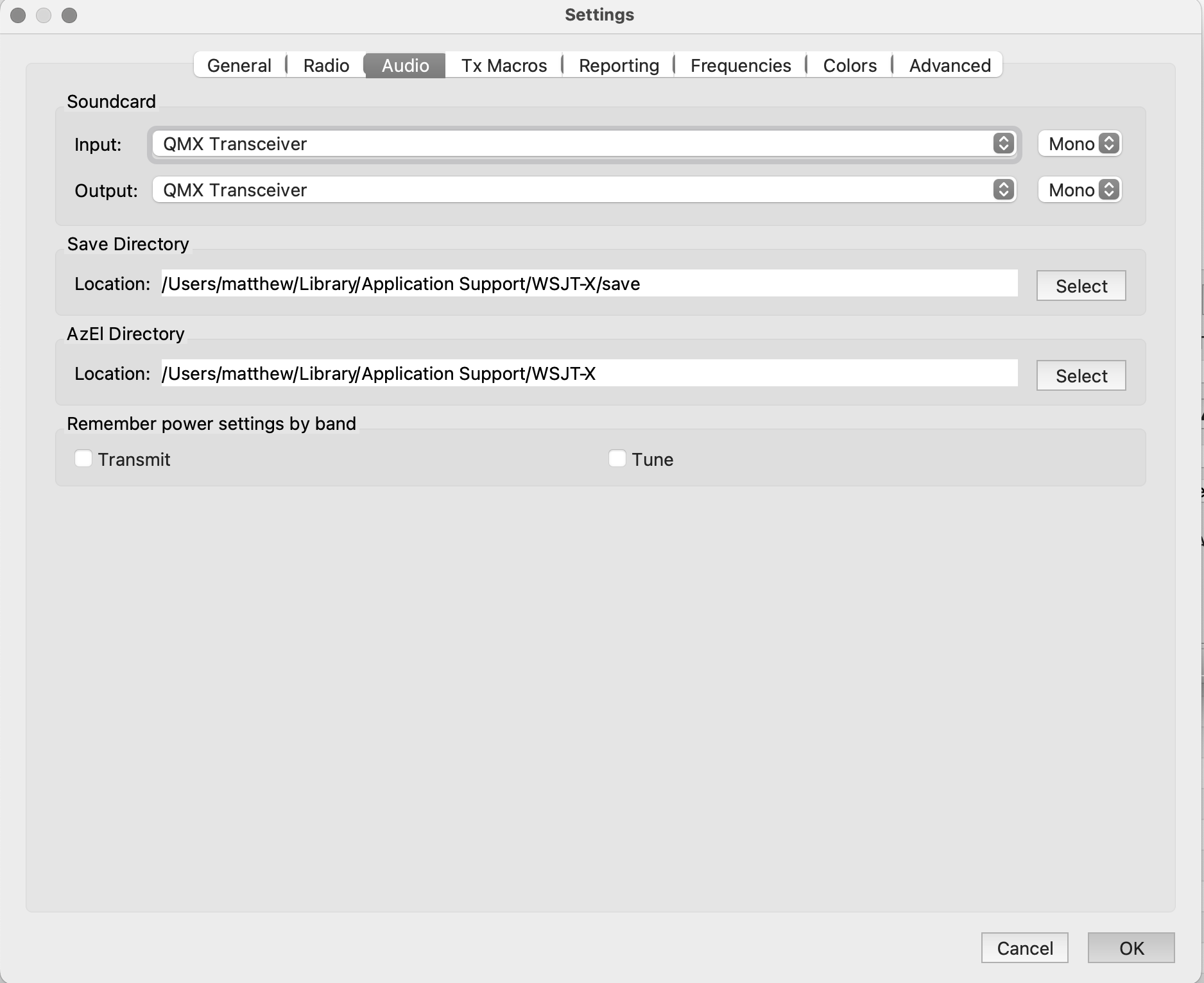
Task: Click the AzEl Directory location path field
Action: (589, 373)
